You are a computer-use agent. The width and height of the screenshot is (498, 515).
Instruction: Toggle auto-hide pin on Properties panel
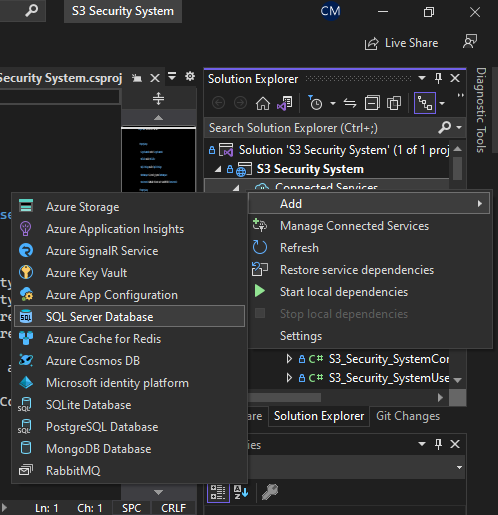point(438,444)
